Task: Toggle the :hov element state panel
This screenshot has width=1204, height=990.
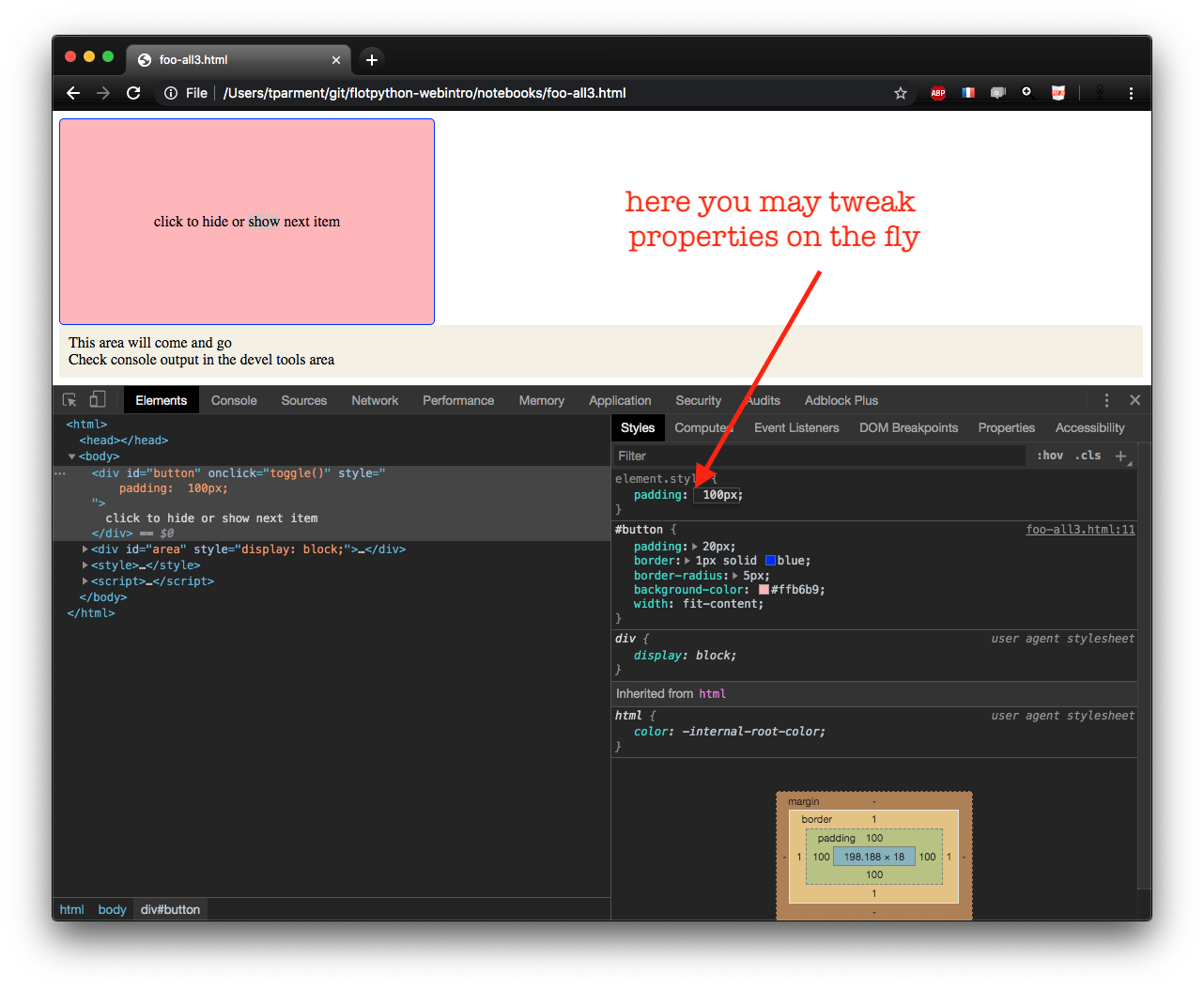Action: (1050, 456)
